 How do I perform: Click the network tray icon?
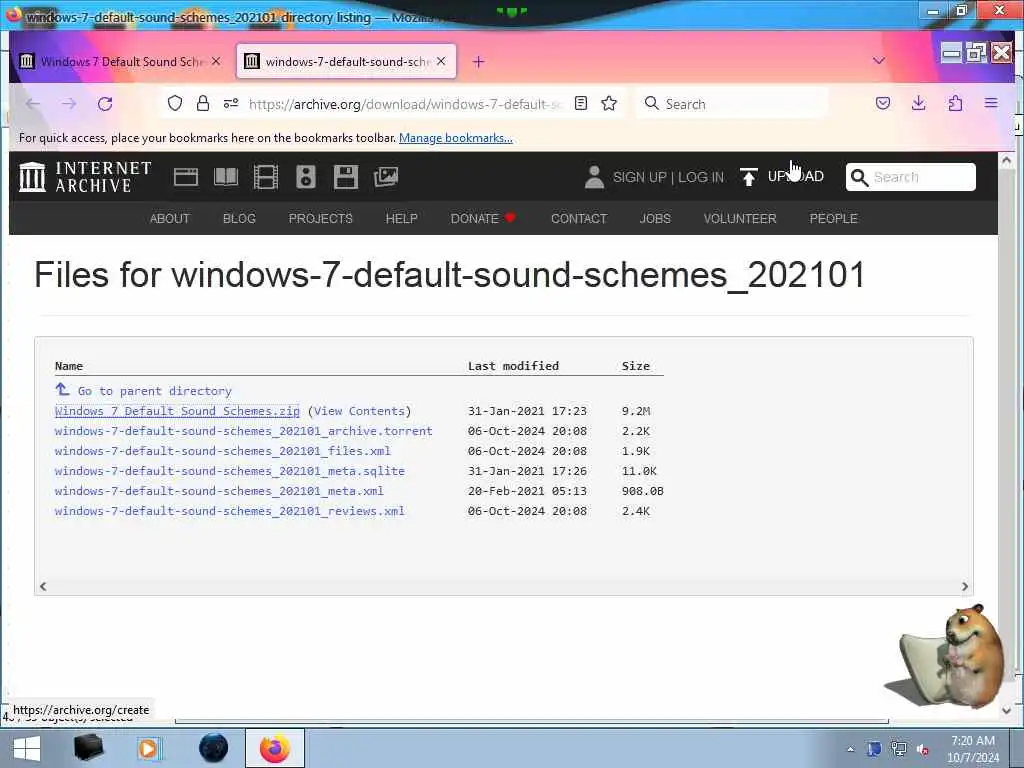(899, 749)
